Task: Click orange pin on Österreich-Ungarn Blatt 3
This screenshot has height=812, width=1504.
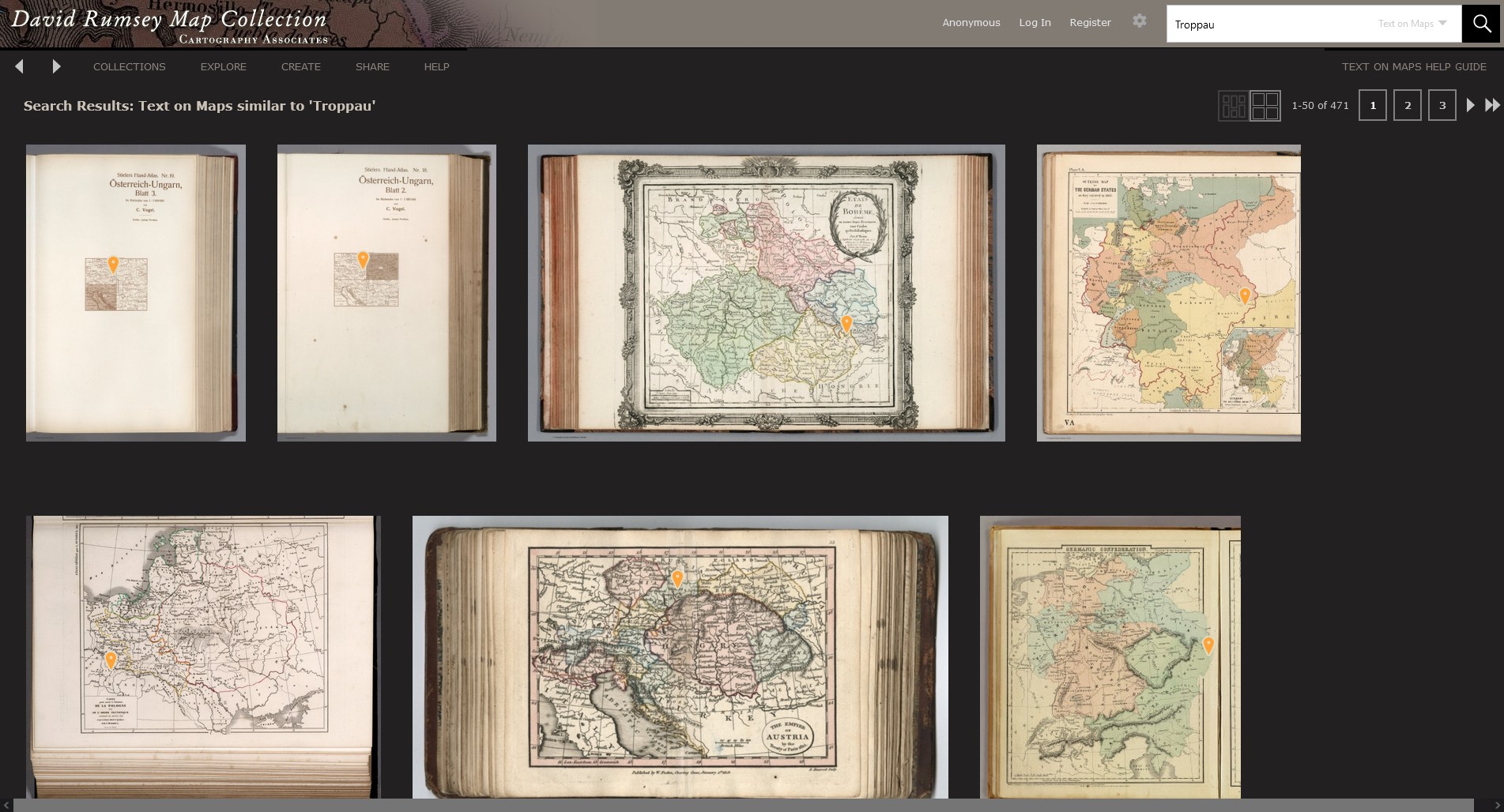Action: 113,265
